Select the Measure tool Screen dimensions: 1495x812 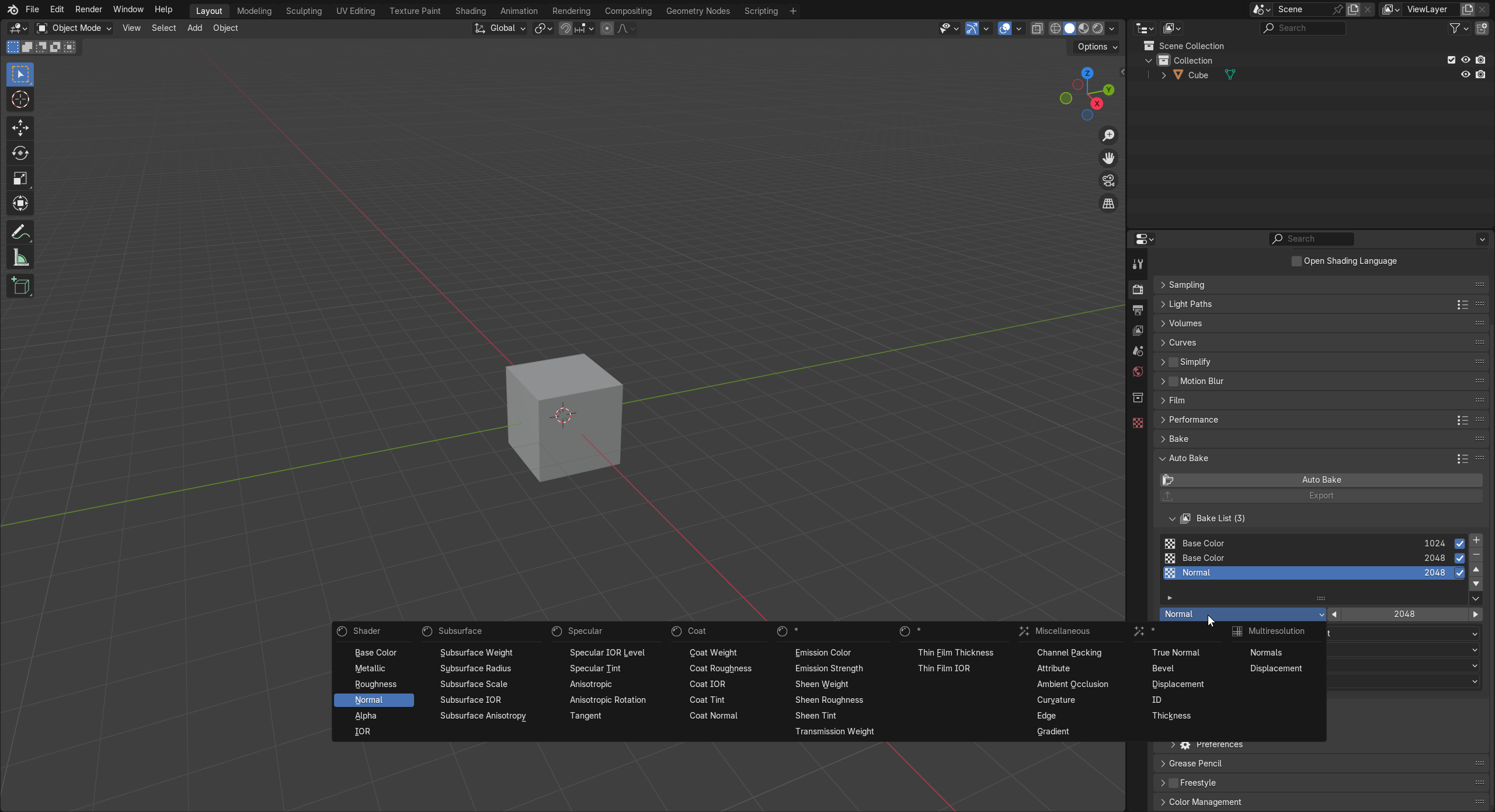pos(20,258)
